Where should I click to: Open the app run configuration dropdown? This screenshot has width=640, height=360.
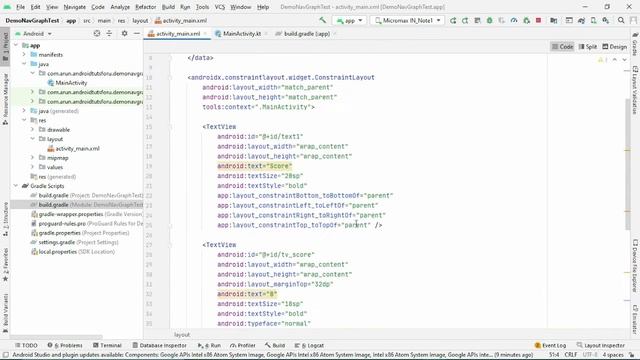tap(349, 20)
